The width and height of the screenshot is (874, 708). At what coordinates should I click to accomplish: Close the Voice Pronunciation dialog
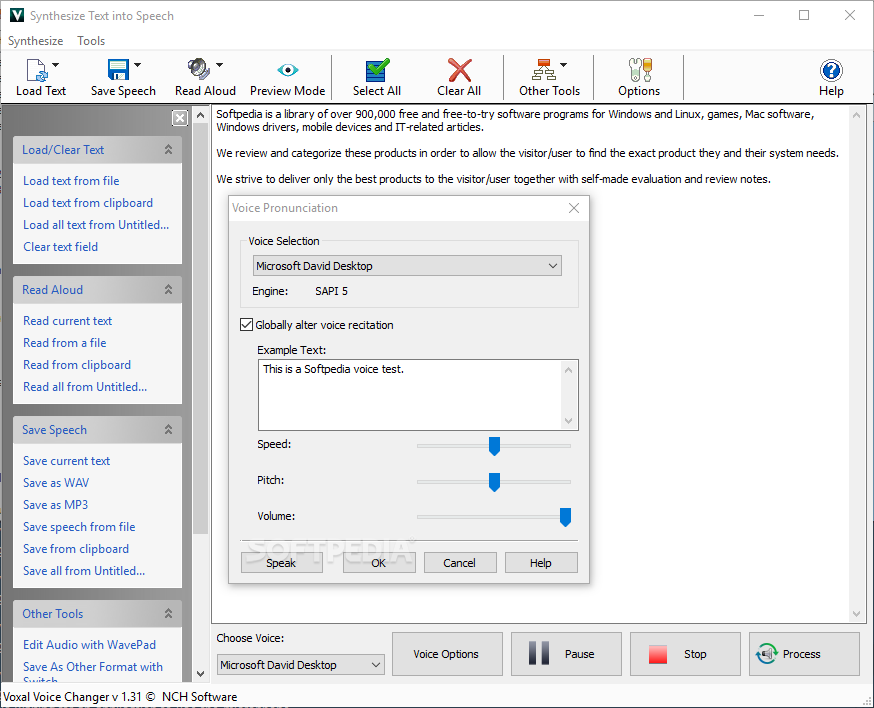pos(574,208)
